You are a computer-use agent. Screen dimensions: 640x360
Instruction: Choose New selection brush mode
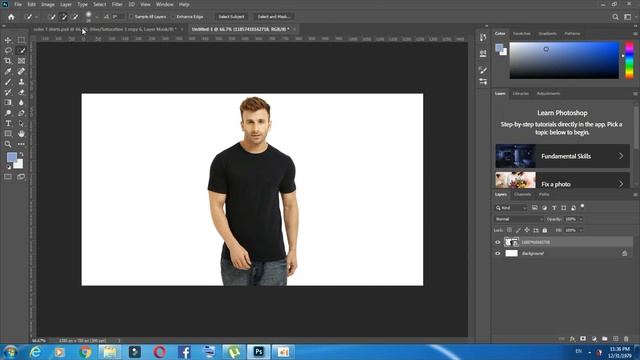(x=52, y=17)
